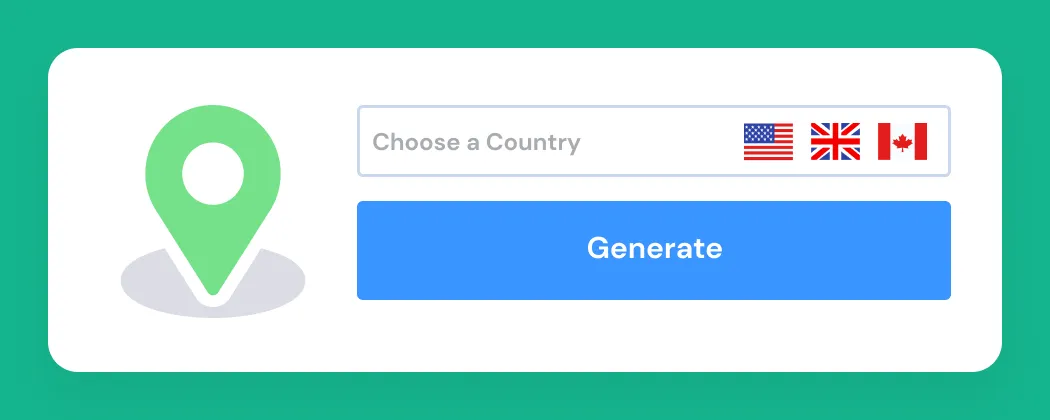The height and width of the screenshot is (420, 1050).
Task: Pick the United Kingdom flag icon
Action: (x=835, y=141)
